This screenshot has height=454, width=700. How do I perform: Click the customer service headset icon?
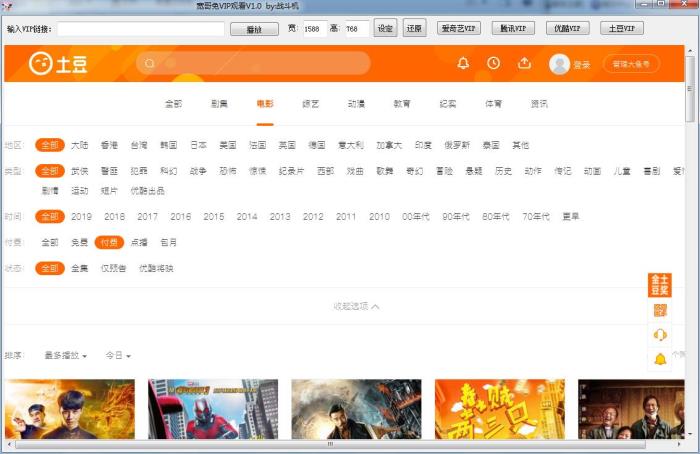tap(660, 334)
